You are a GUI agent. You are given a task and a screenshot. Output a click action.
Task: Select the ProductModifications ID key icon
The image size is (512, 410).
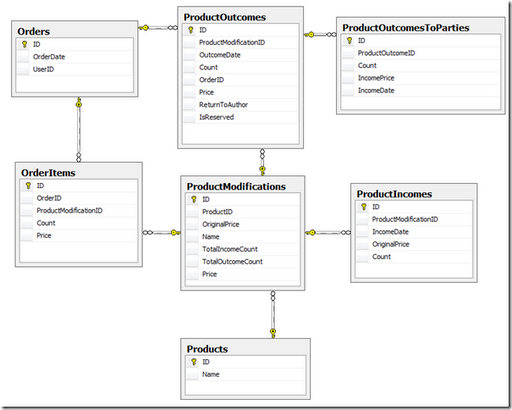pos(194,199)
